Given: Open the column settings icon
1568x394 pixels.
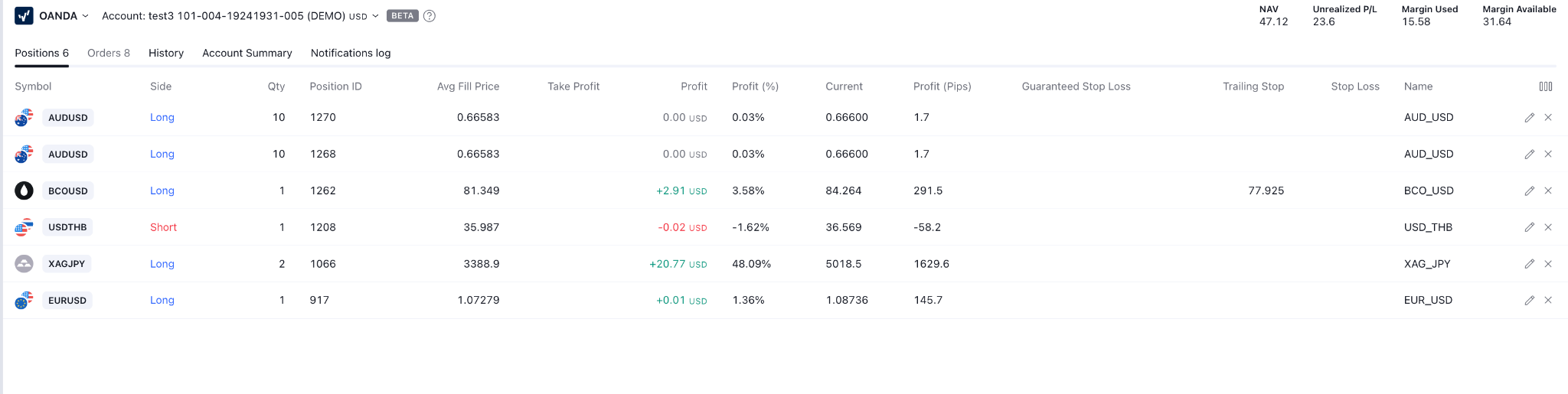Looking at the screenshot, I should coord(1546,86).
